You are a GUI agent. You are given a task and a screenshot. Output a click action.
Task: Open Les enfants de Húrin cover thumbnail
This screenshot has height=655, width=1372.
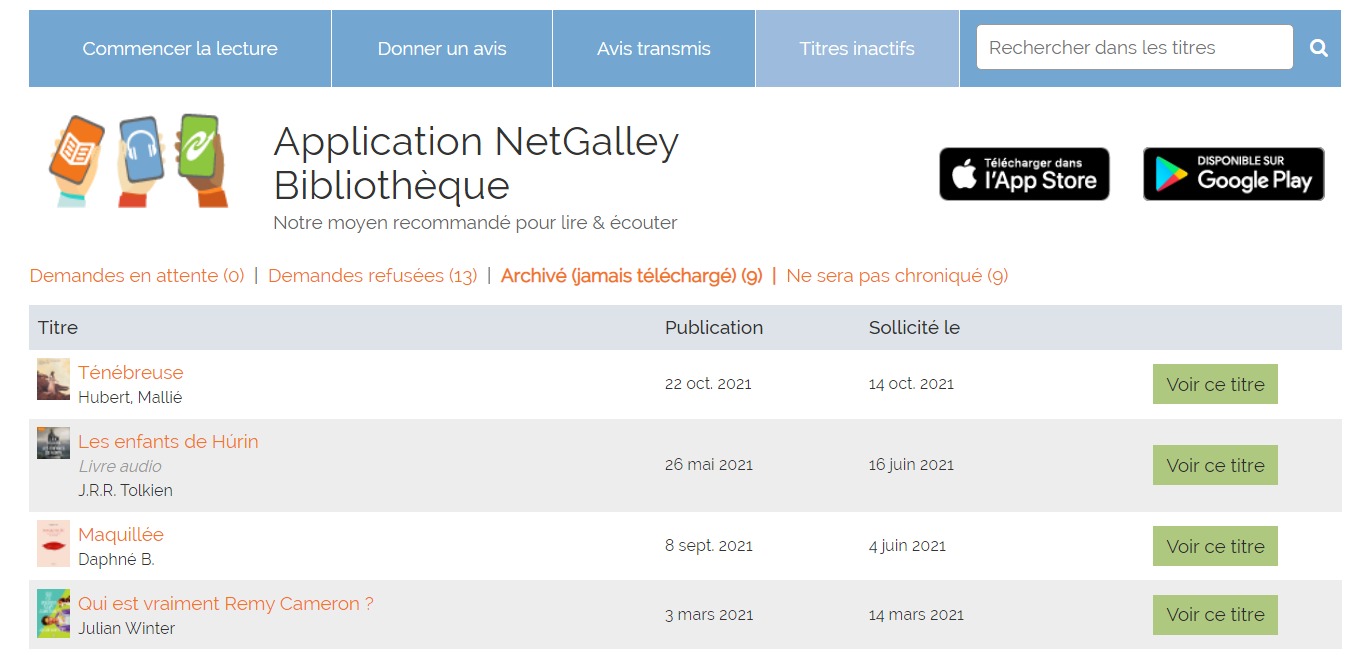(x=54, y=443)
